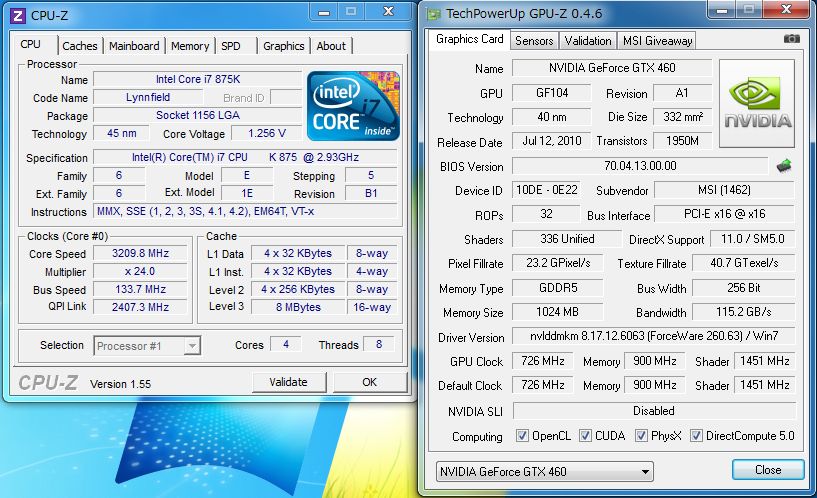Viewport: 817px width, 498px height.
Task: Click the Core Voltage value 1.256 V
Action: pyautogui.click(x=267, y=133)
